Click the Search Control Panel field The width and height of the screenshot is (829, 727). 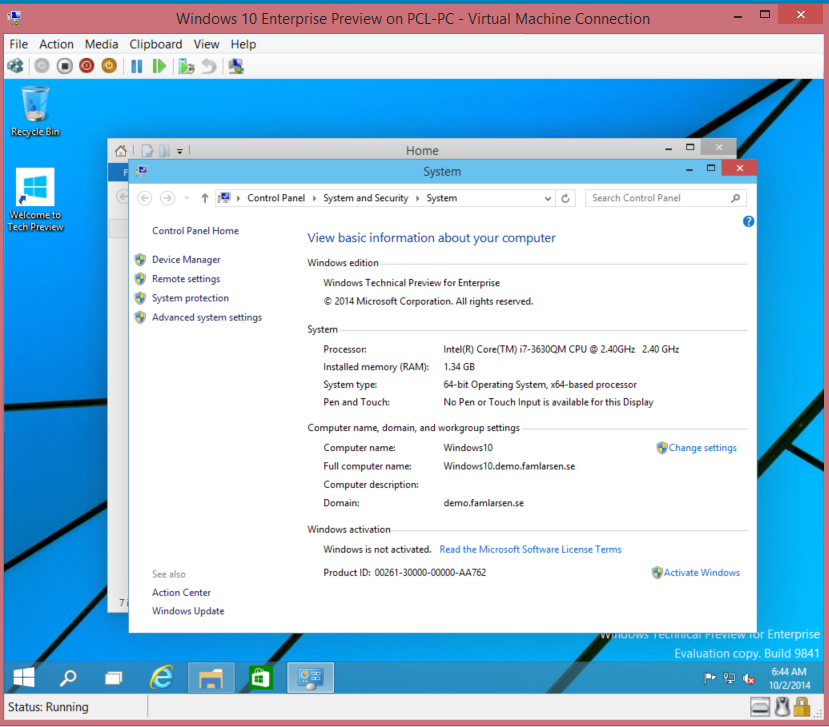658,198
